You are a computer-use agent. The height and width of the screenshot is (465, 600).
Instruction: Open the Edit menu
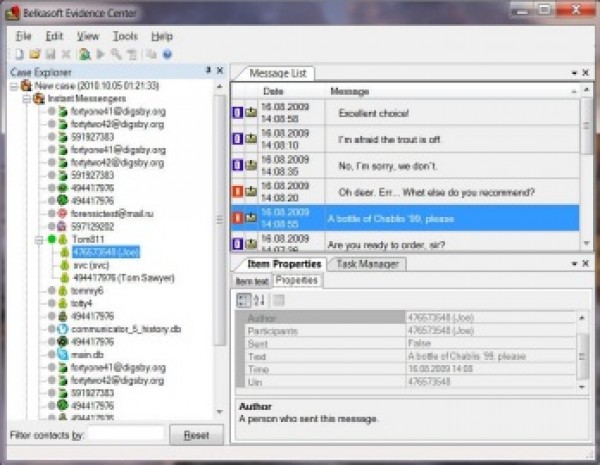click(x=54, y=36)
